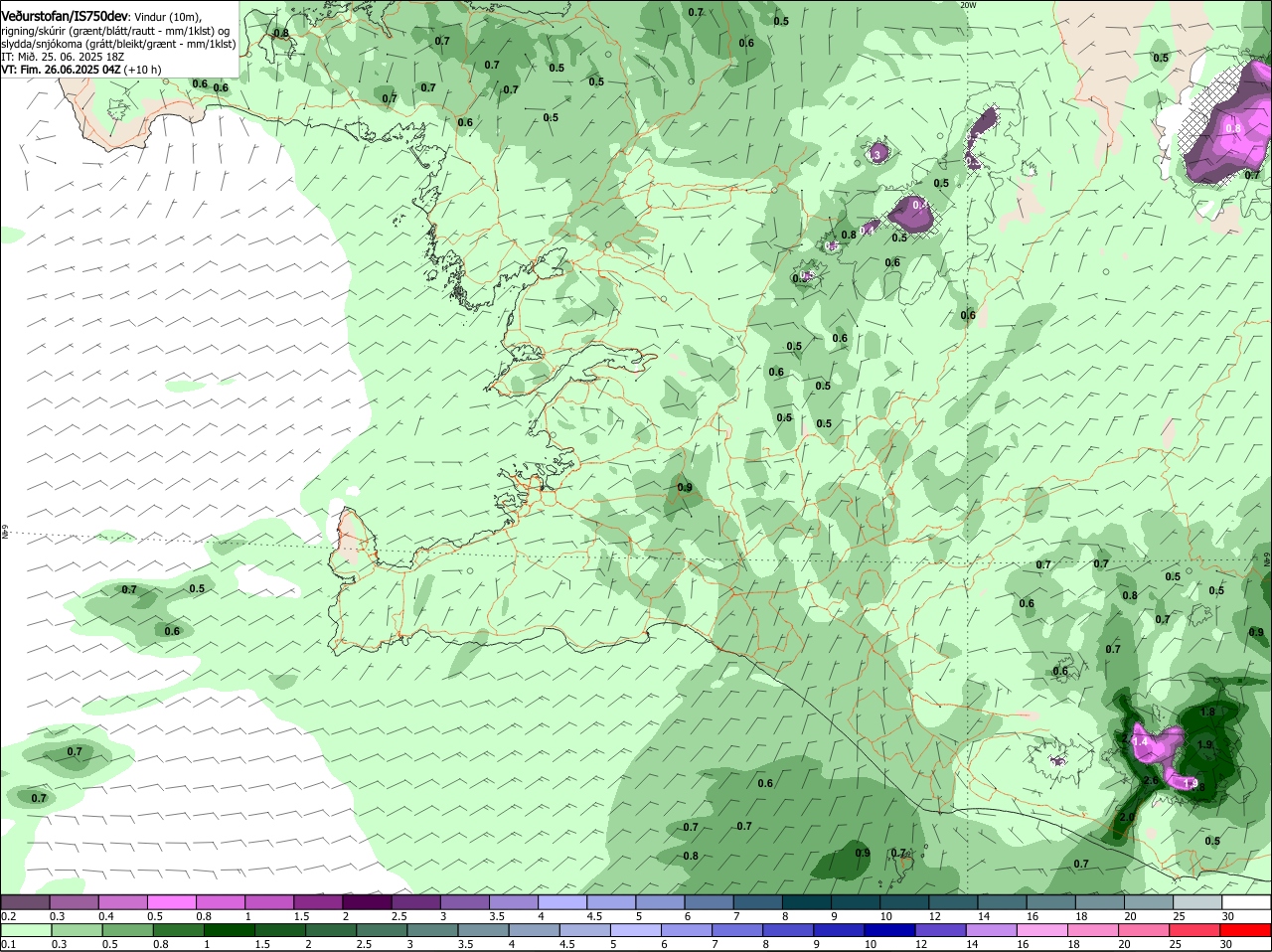The height and width of the screenshot is (952, 1272).
Task: Click the 'VT: Fim. 26.06.2025 04Z (+10 h)' line
Action: (81, 70)
